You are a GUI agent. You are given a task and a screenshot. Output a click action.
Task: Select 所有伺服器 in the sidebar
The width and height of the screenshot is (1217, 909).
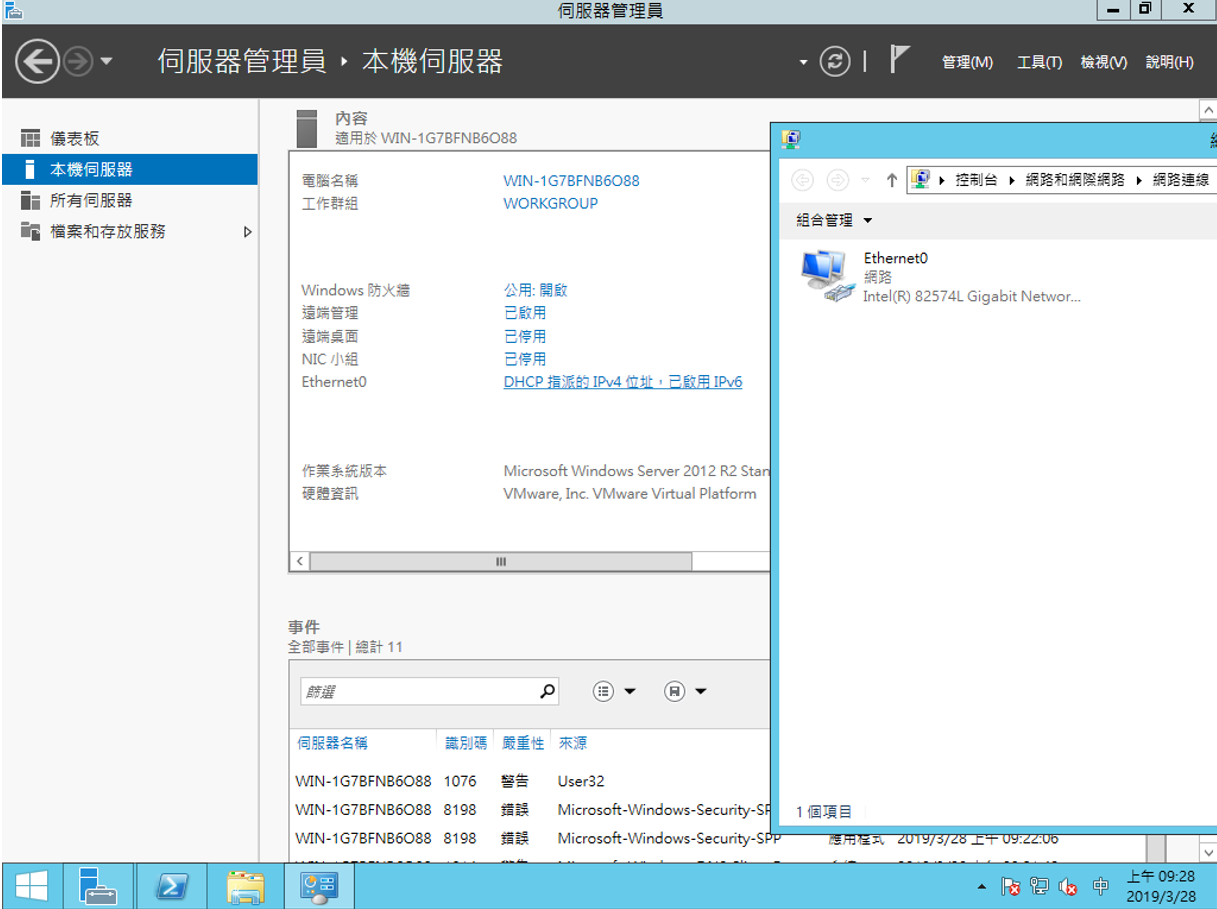pyautogui.click(x=129, y=200)
